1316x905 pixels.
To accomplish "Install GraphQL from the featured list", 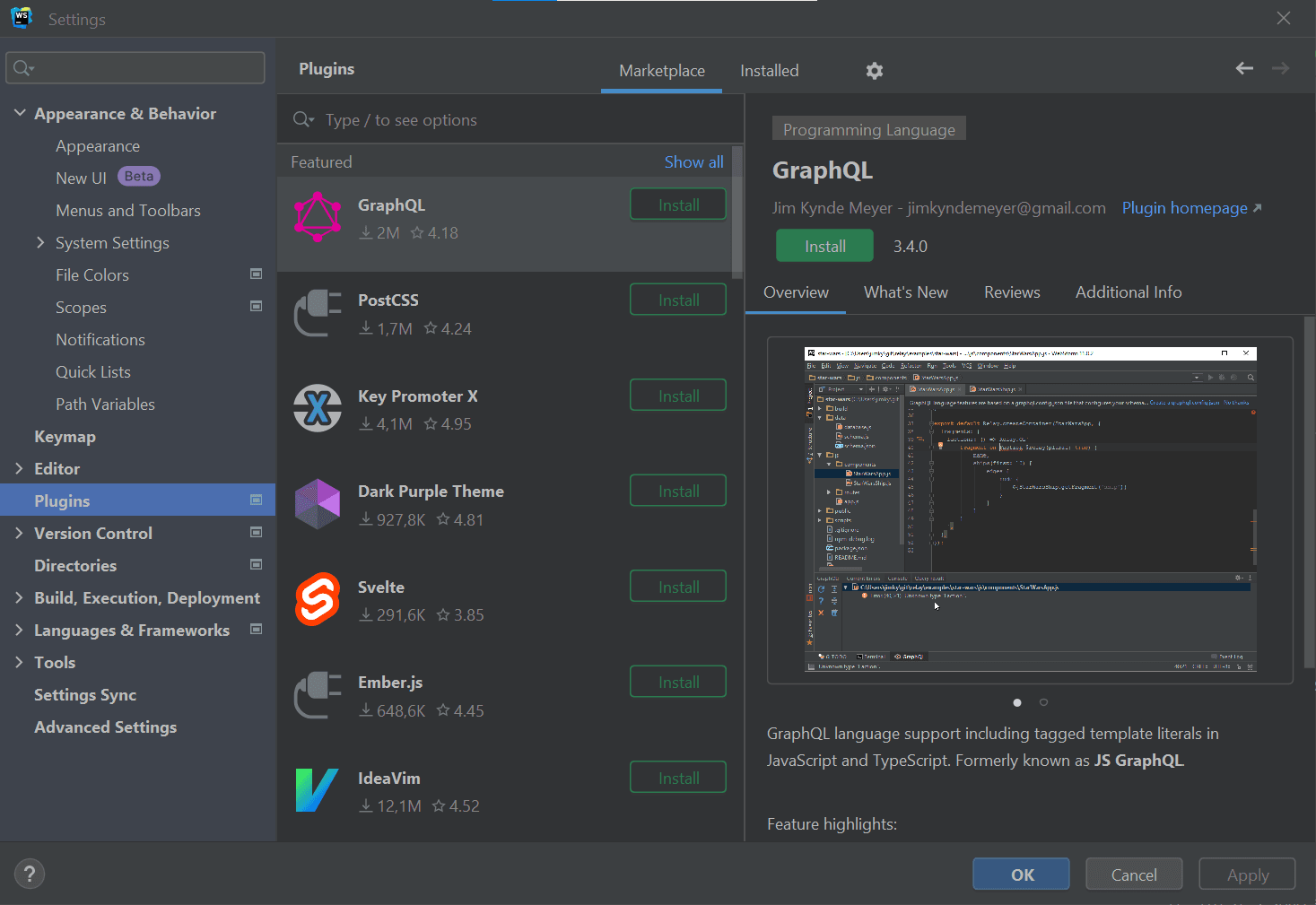I will point(678,204).
